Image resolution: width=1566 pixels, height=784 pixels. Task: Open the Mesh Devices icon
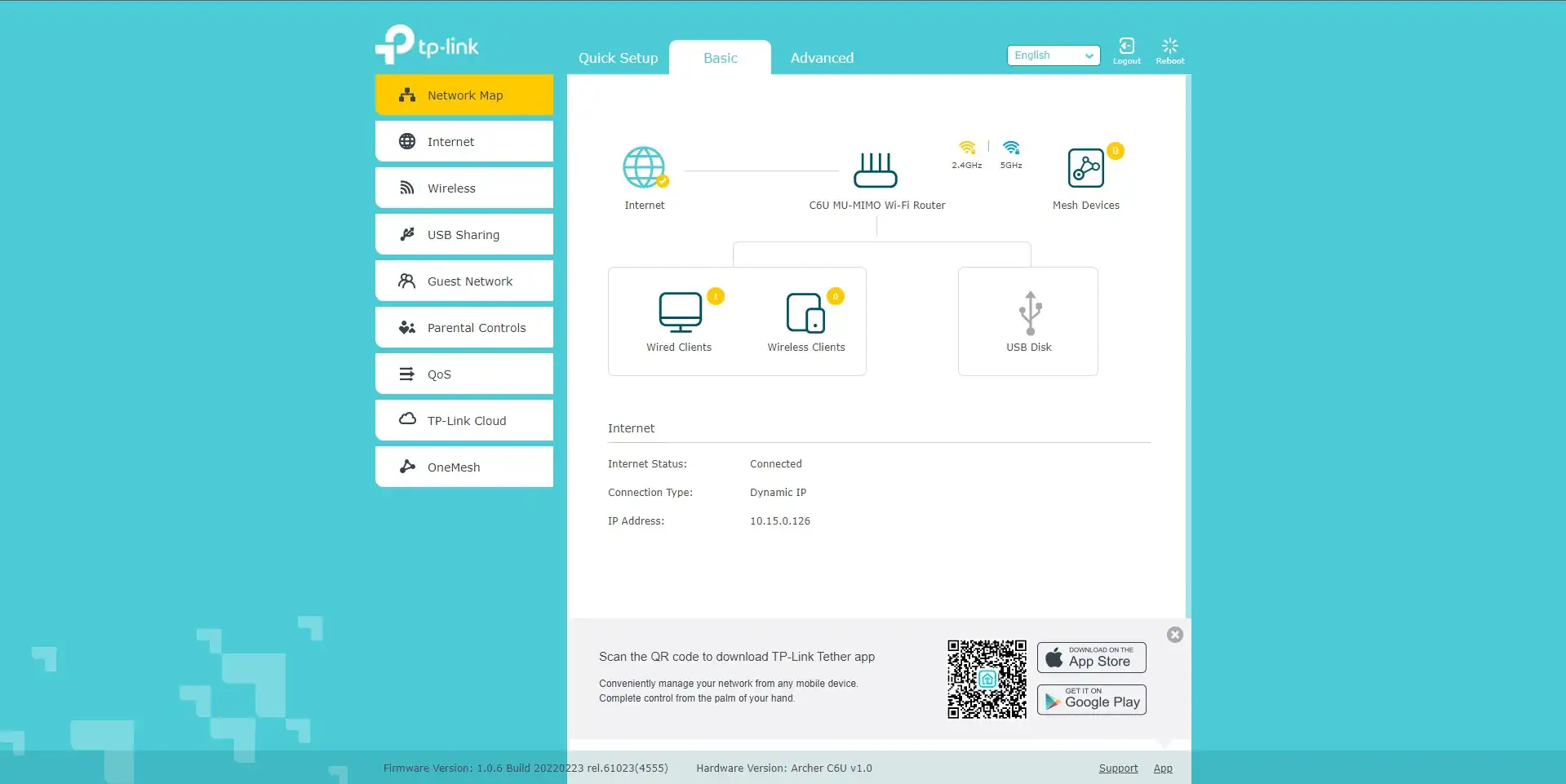1085,168
